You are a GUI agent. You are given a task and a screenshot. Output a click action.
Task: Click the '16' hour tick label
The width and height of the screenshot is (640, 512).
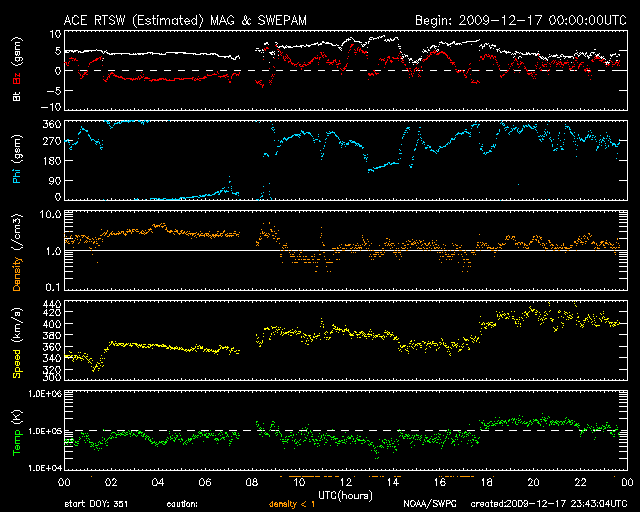click(440, 482)
